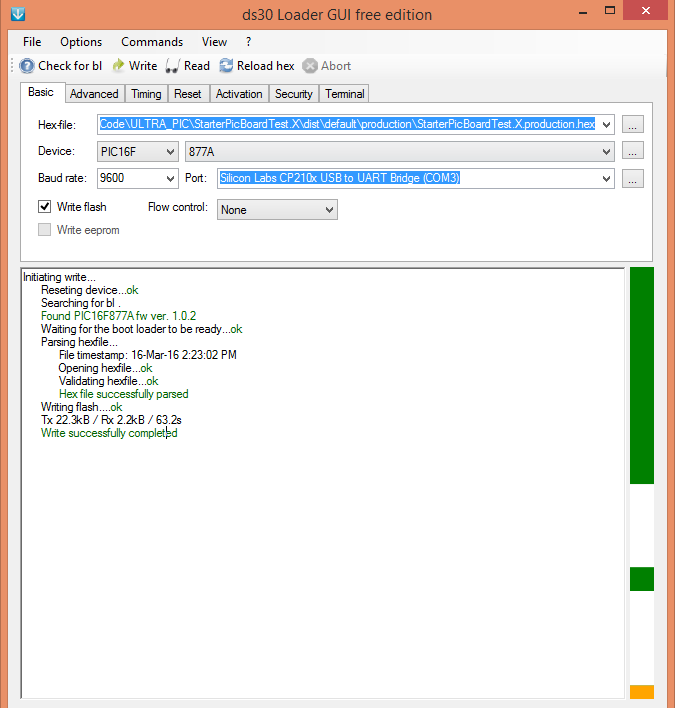Click the Abort toolbar label

336,66
